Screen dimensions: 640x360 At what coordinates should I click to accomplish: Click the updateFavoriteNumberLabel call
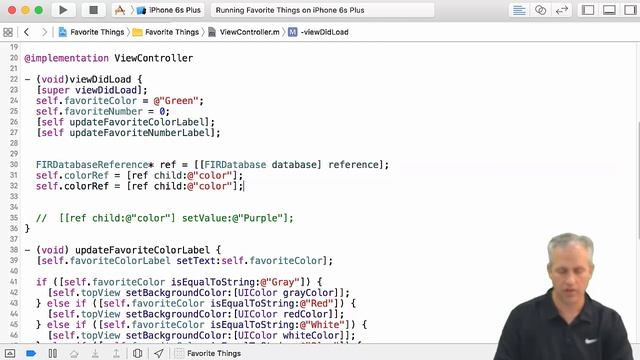(x=128, y=133)
